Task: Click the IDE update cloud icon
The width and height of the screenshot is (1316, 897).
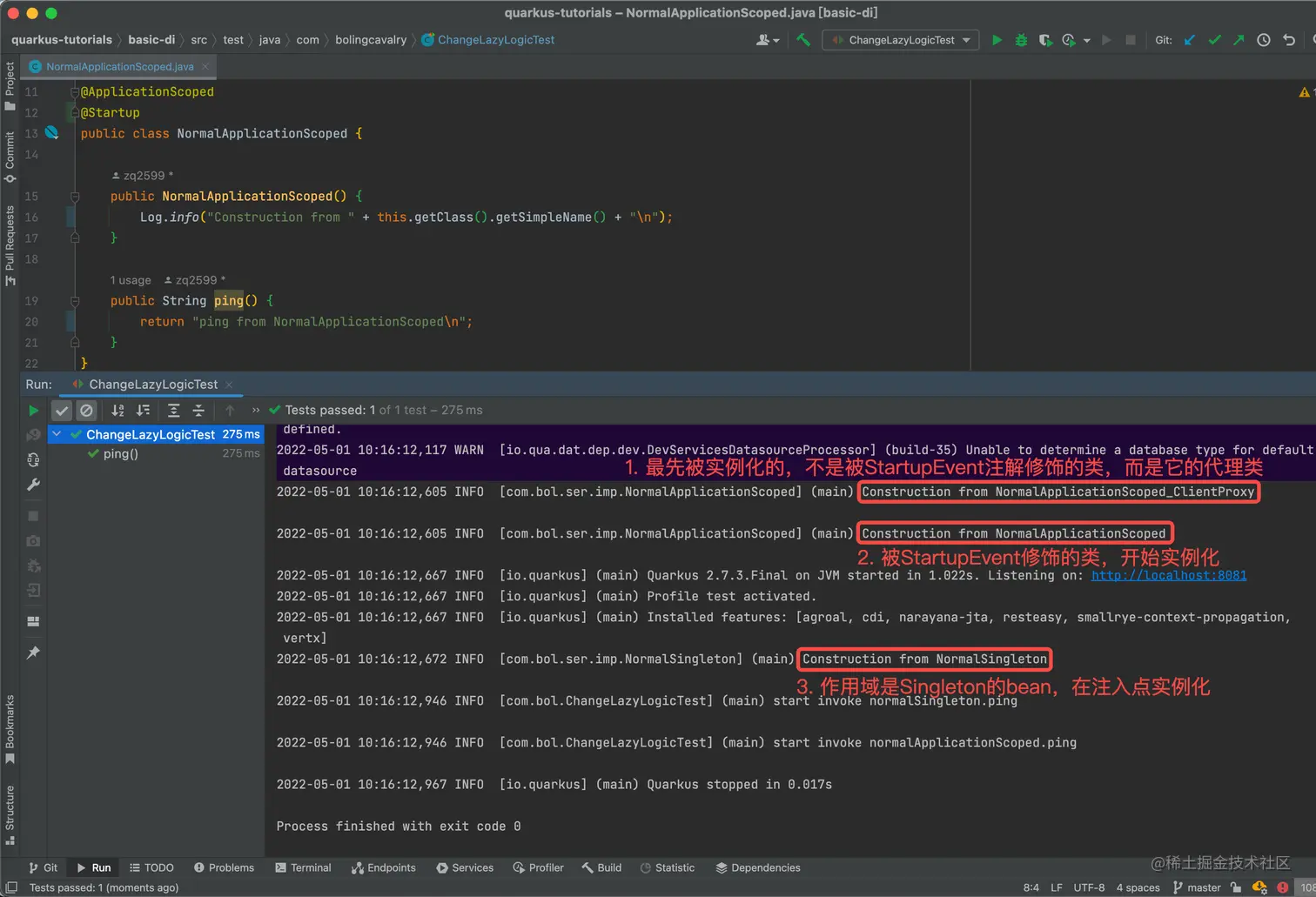Action: (x=1259, y=888)
